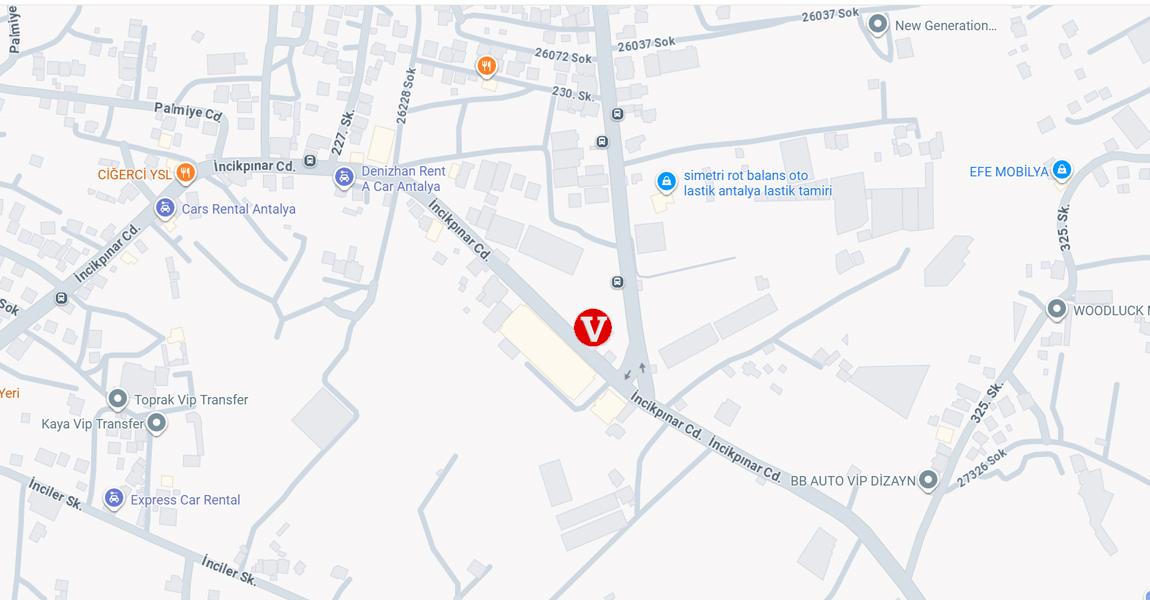1150x600 pixels.
Task: Select the bus stop near the 230. Sk. junction
Action: 618,114
